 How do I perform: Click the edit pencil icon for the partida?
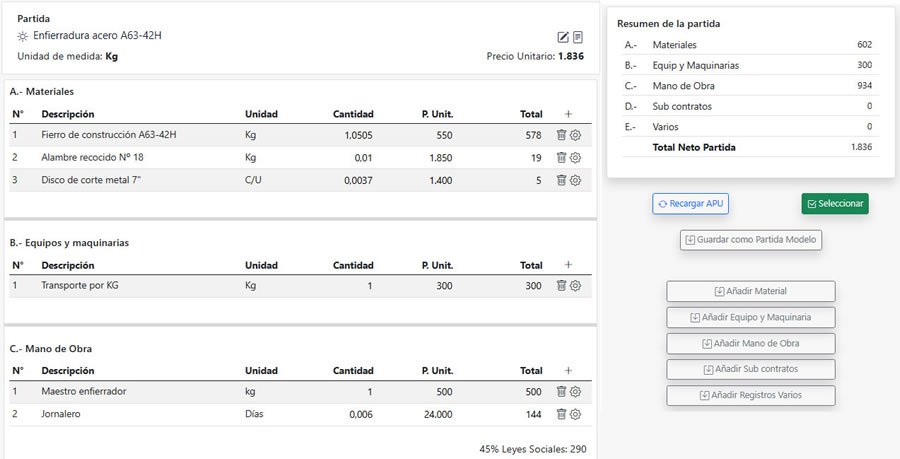[563, 37]
